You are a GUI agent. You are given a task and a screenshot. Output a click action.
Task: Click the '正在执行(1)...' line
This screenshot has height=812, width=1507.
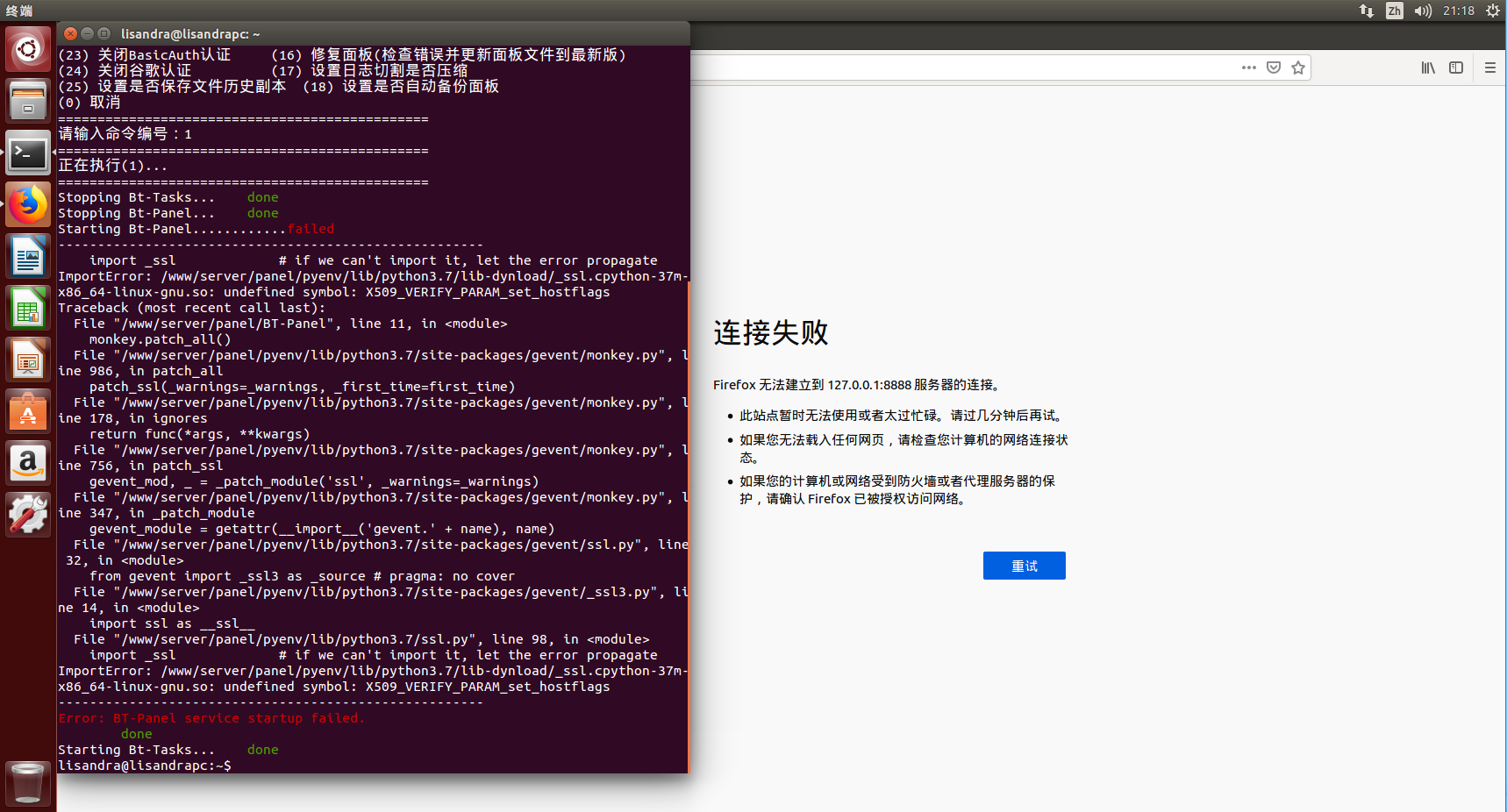coord(112,166)
